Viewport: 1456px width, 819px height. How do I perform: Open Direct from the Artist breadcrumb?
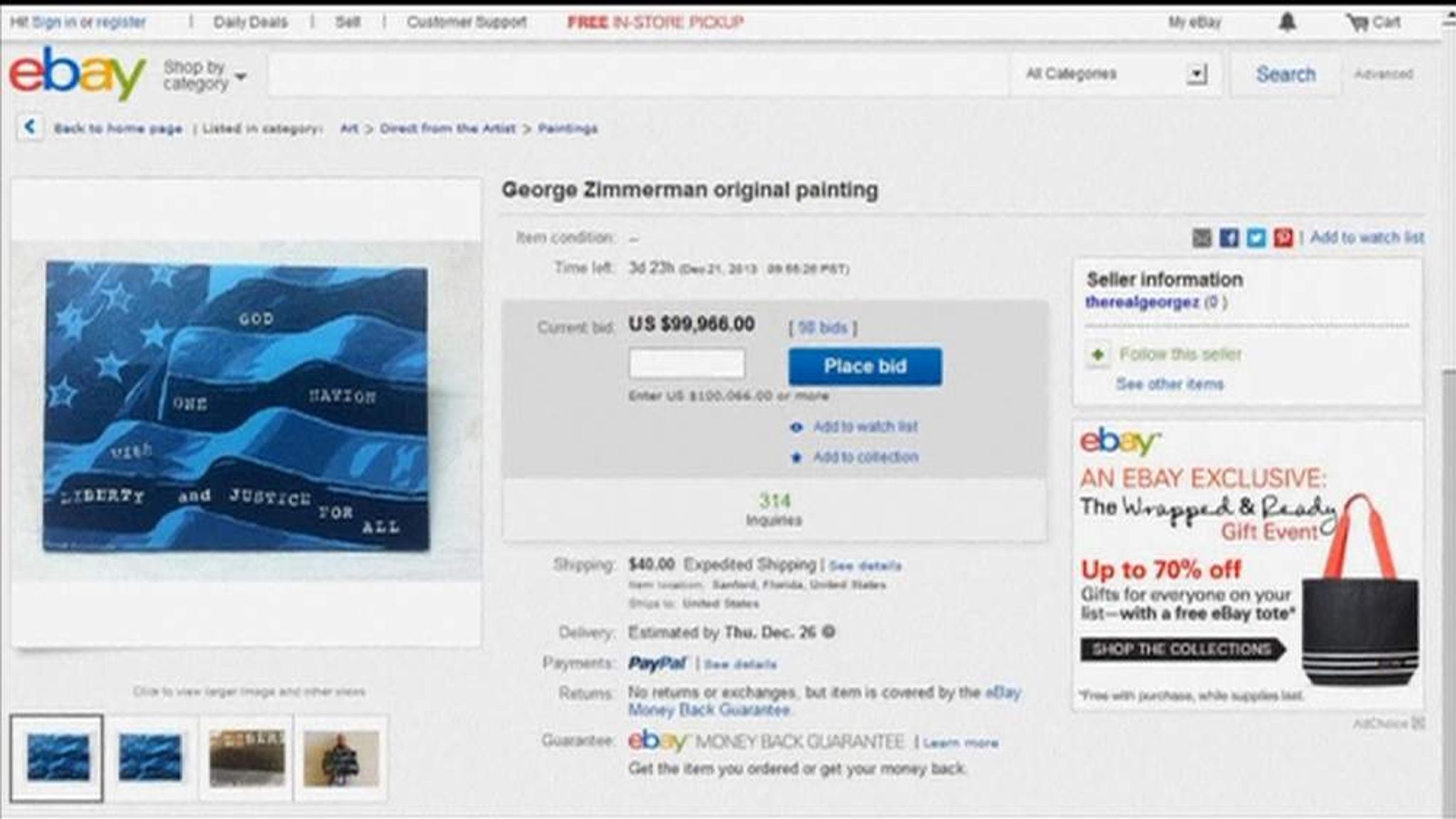tap(448, 128)
